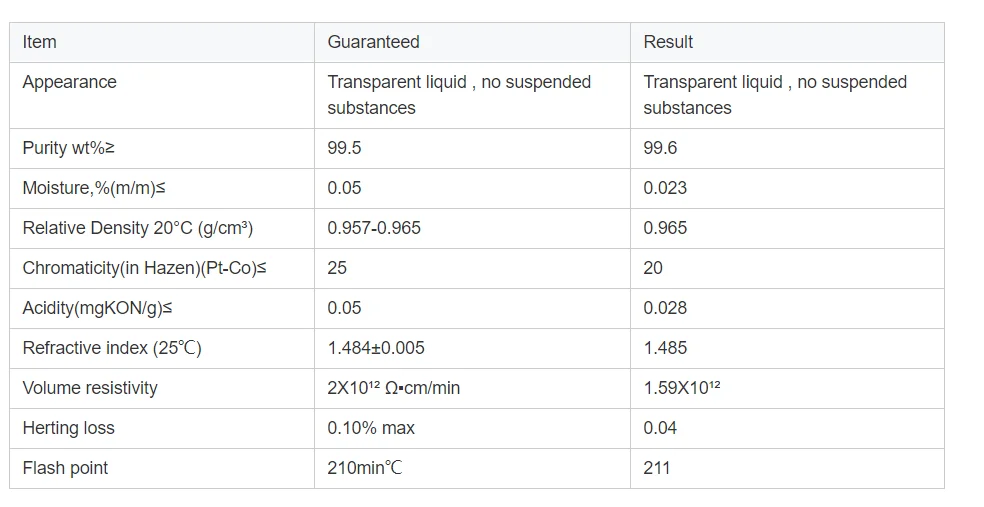Click the 'Herting loss' cell
Screen dimensions: 984x507
coord(68,428)
